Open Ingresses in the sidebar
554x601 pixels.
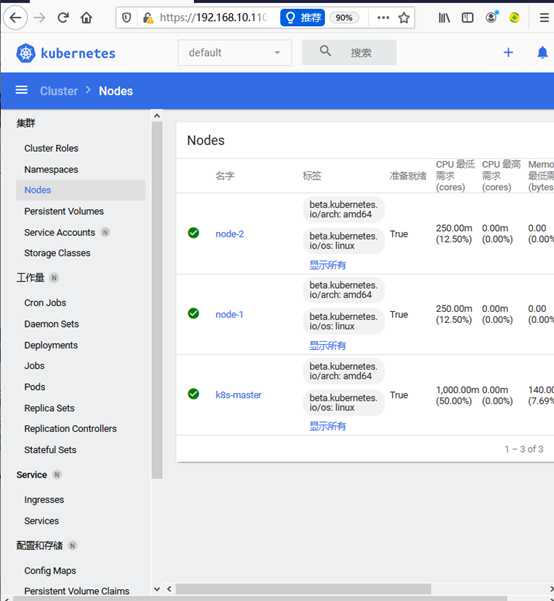44,500
